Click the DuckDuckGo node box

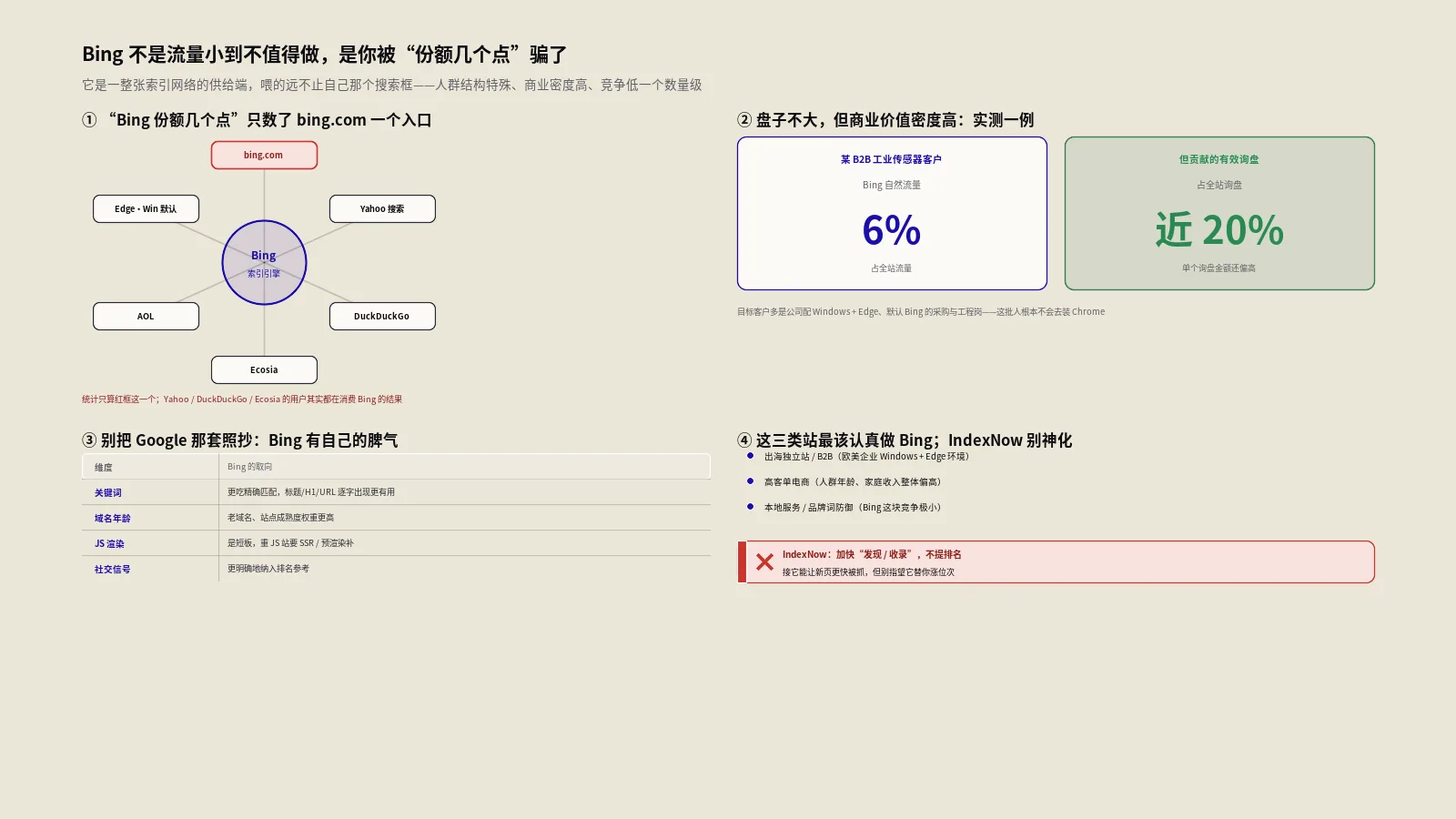pyautogui.click(x=382, y=316)
